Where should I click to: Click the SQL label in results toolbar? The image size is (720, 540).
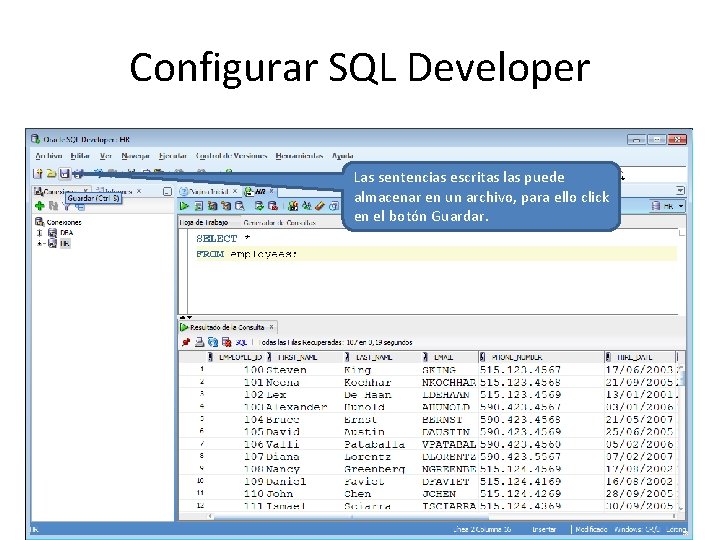point(241,342)
